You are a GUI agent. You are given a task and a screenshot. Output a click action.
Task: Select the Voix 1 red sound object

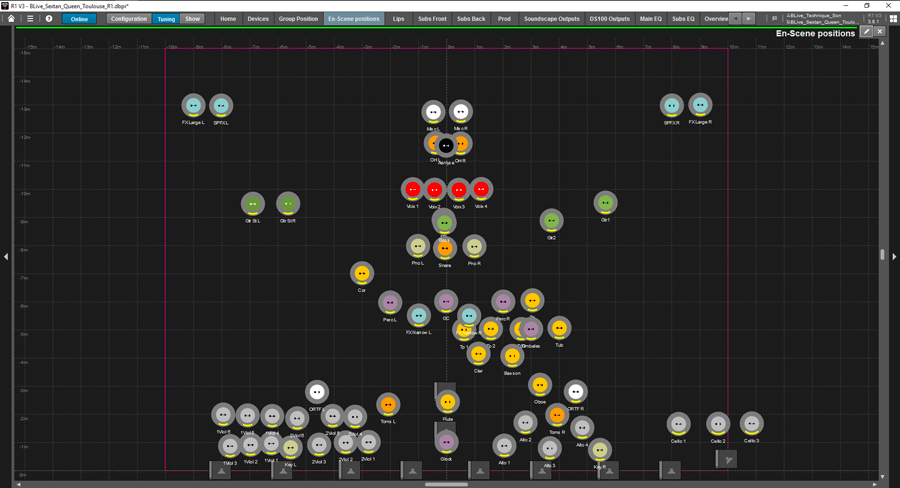pos(412,189)
